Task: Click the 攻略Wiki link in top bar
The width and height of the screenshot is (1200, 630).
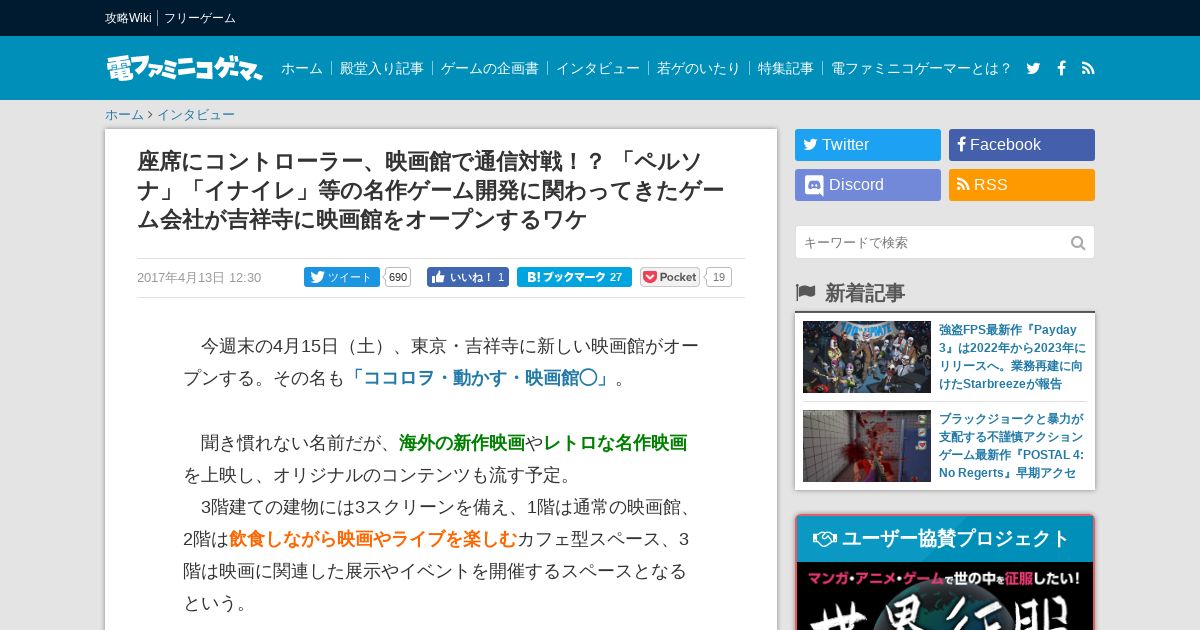Action: coord(128,18)
